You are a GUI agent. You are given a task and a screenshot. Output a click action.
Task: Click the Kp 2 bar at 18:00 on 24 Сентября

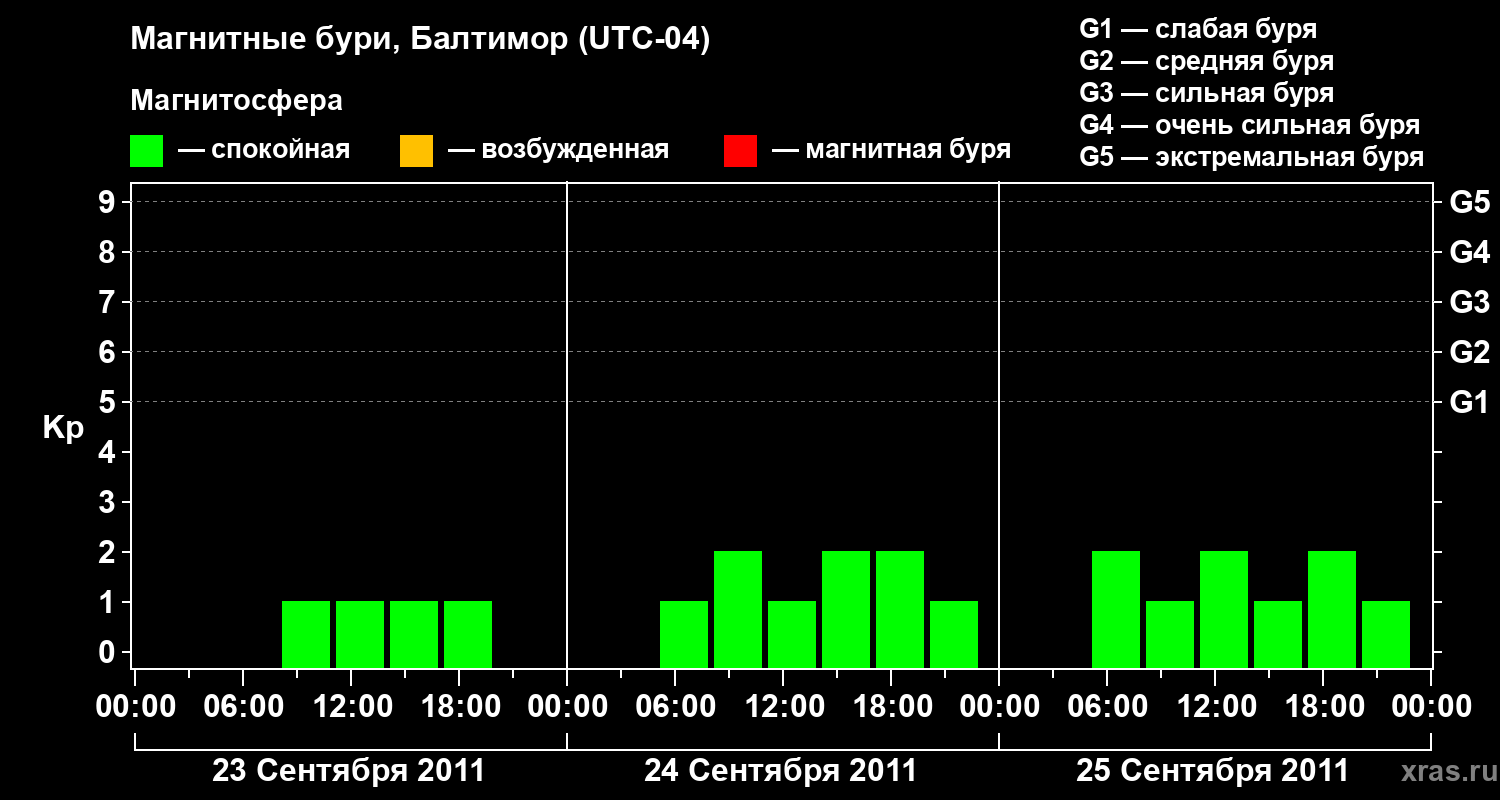[x=900, y=609]
